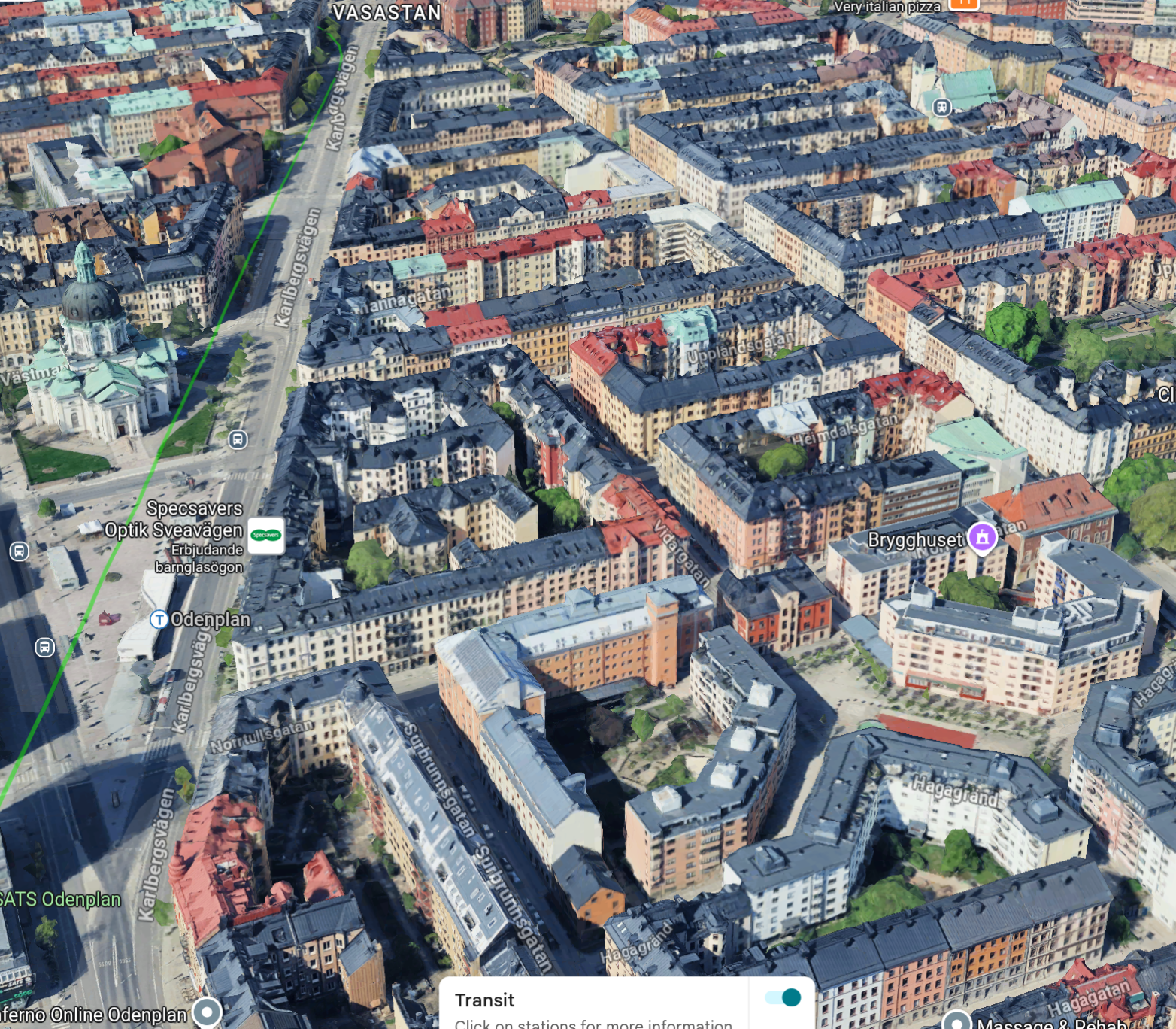The height and width of the screenshot is (1029, 1176).
Task: Click the SATS Odenplan label
Action: pos(60,900)
